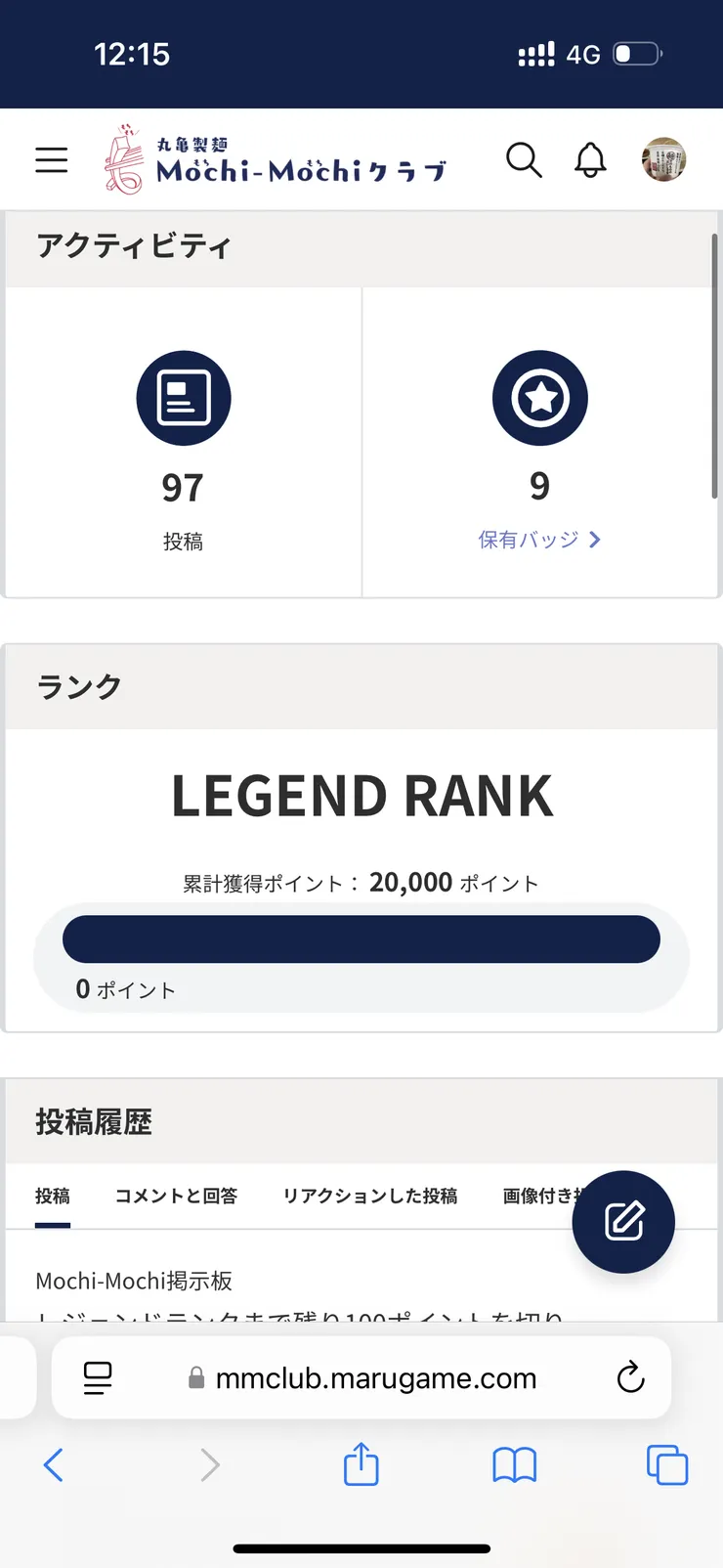
Task: Open the profile avatar picture
Action: click(x=663, y=159)
